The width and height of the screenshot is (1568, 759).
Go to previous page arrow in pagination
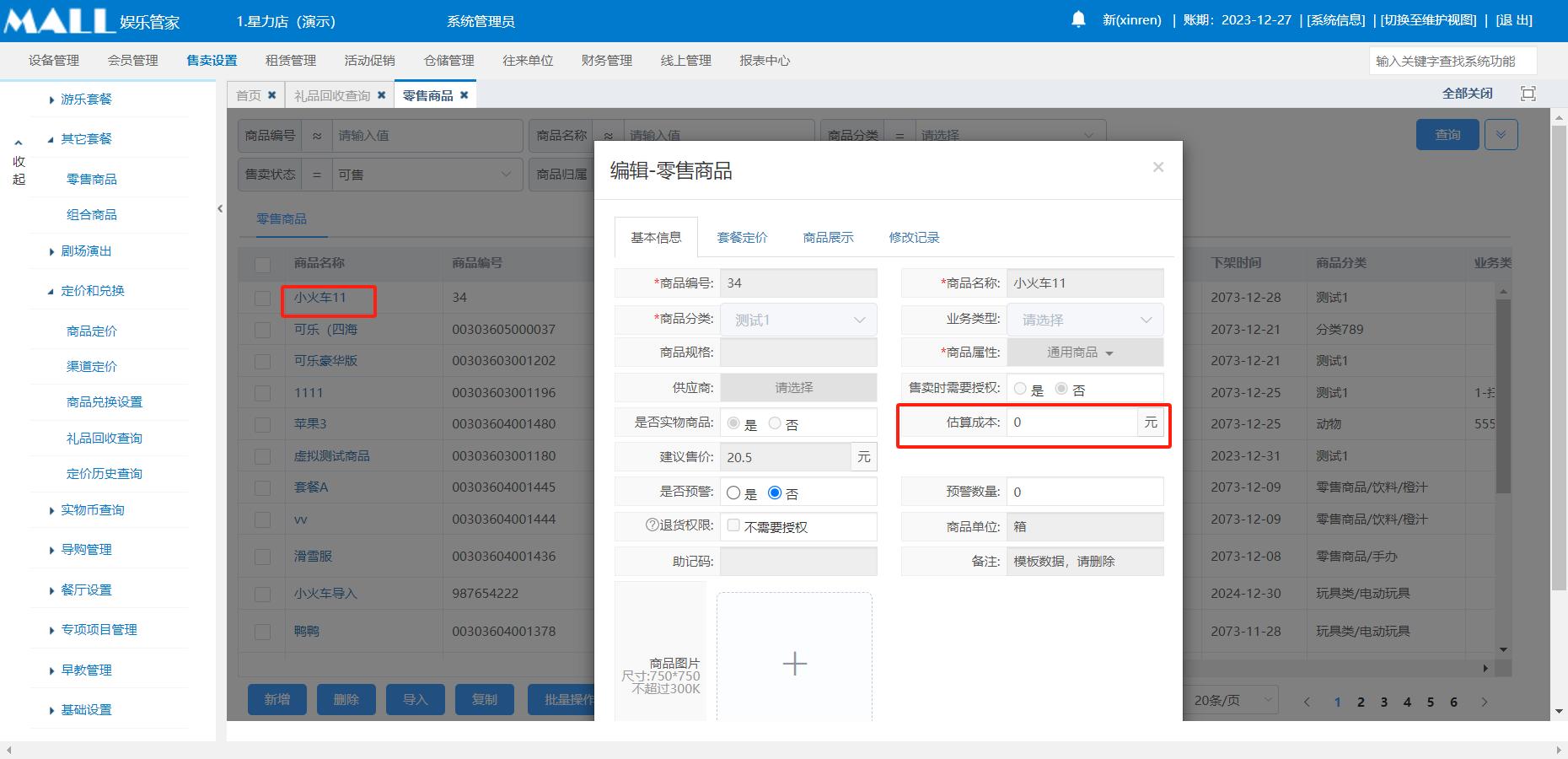click(x=1307, y=702)
